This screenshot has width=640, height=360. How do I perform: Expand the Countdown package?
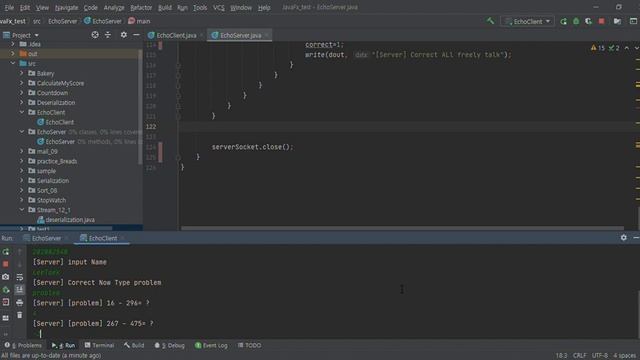coord(22,93)
